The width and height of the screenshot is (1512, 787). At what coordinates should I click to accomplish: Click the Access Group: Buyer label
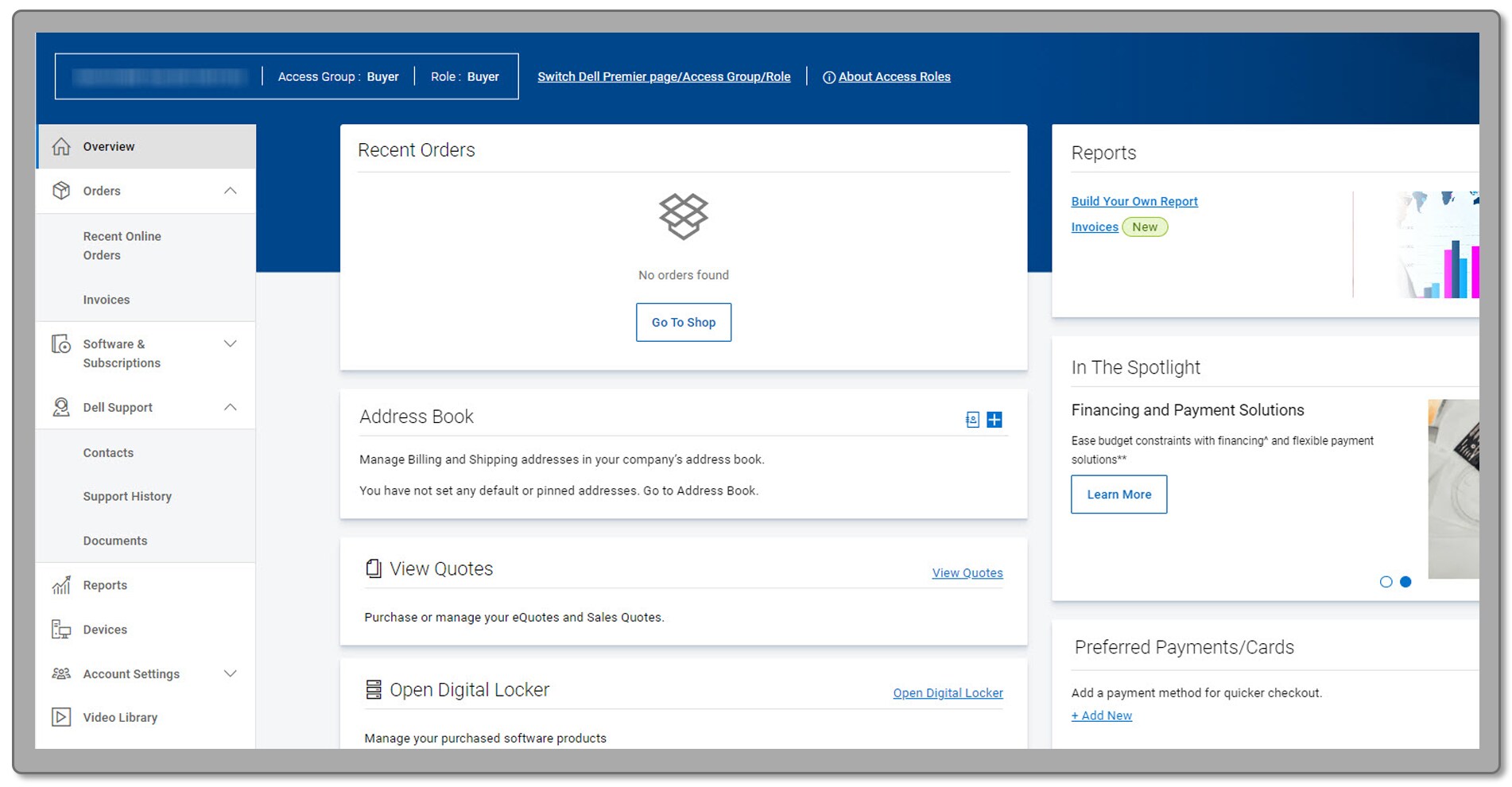coord(338,77)
